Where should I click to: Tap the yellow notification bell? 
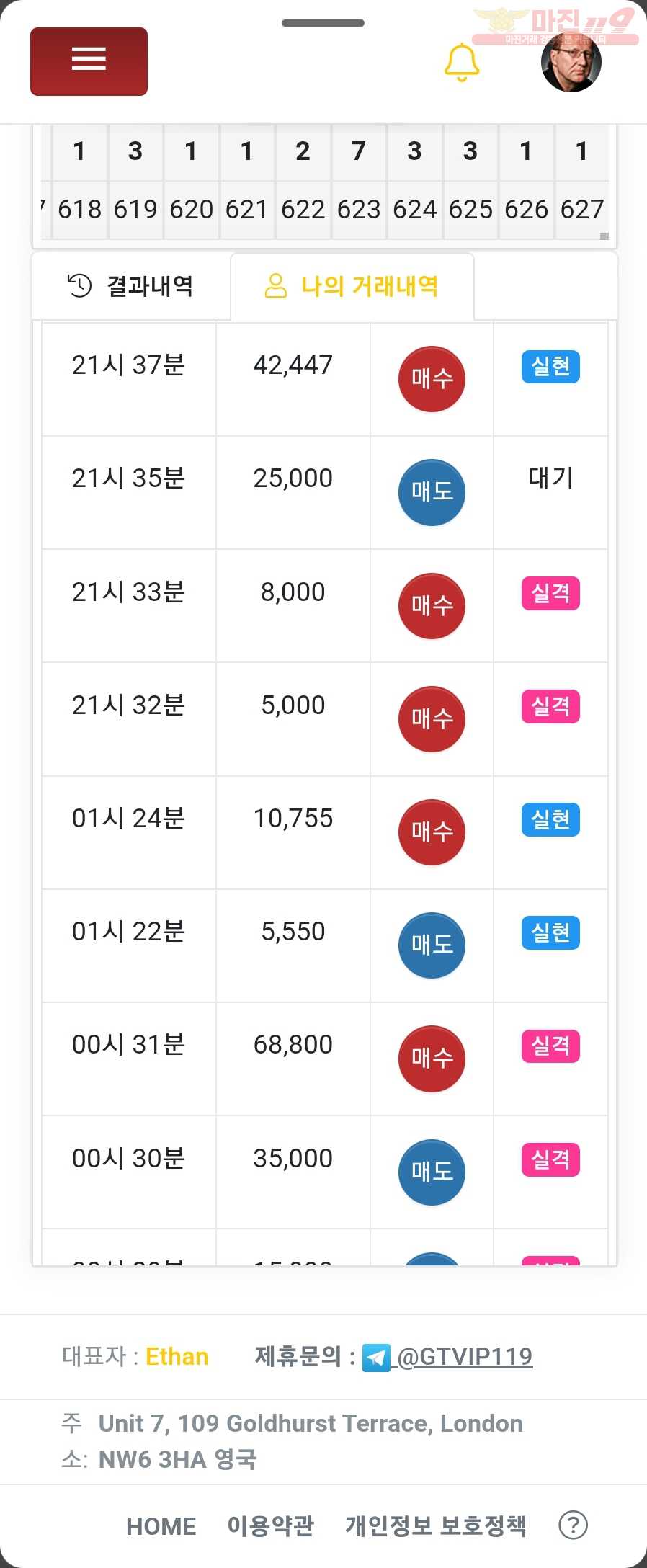pyautogui.click(x=462, y=63)
